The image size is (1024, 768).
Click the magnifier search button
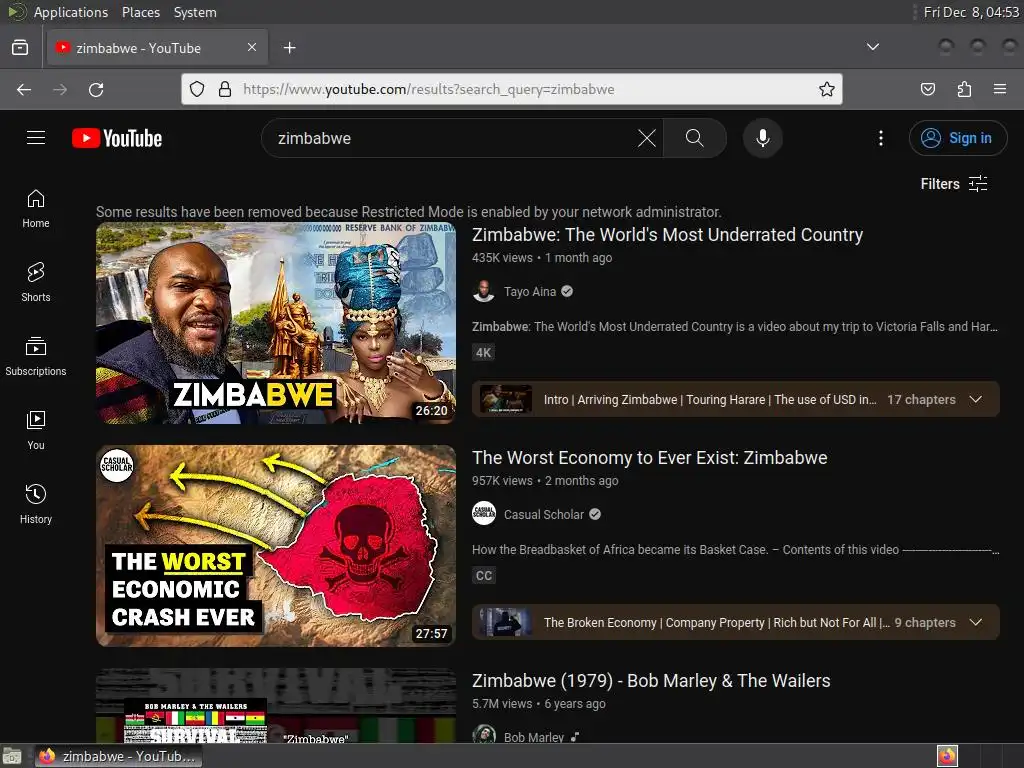pyautogui.click(x=694, y=138)
